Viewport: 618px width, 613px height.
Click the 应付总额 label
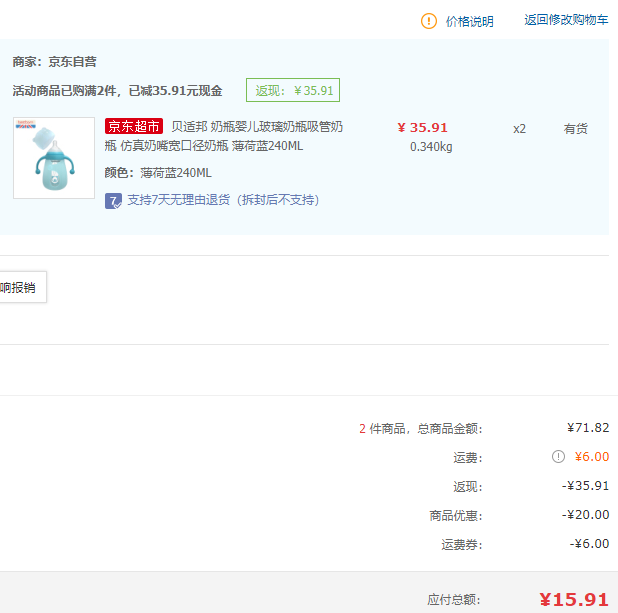[x=454, y=600]
